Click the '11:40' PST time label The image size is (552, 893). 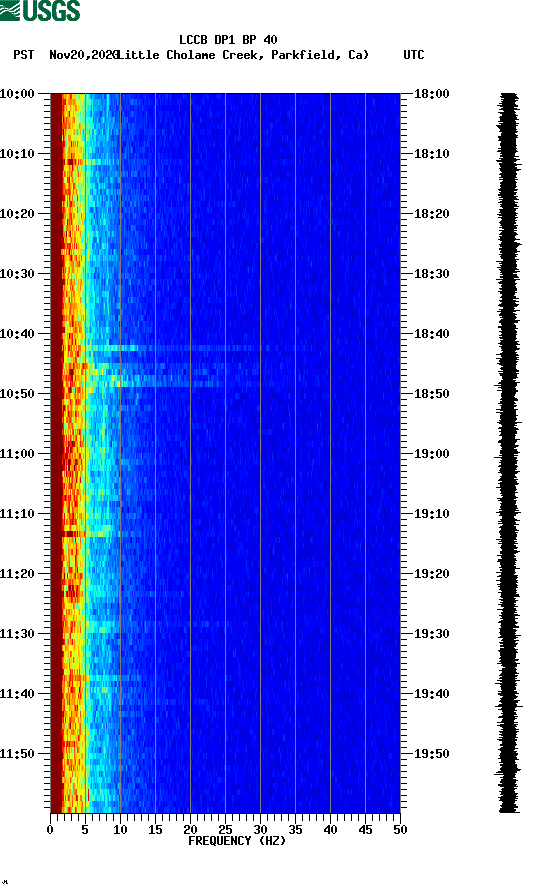[17, 693]
